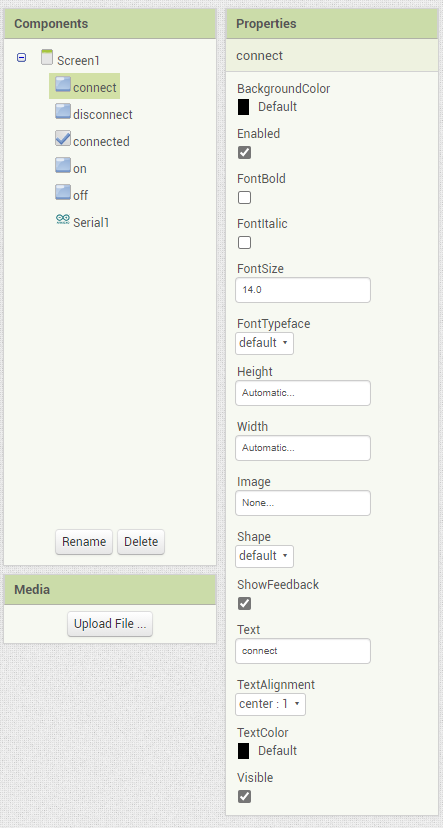The height and width of the screenshot is (828, 443).
Task: Click the Rename button
Action: point(84,542)
